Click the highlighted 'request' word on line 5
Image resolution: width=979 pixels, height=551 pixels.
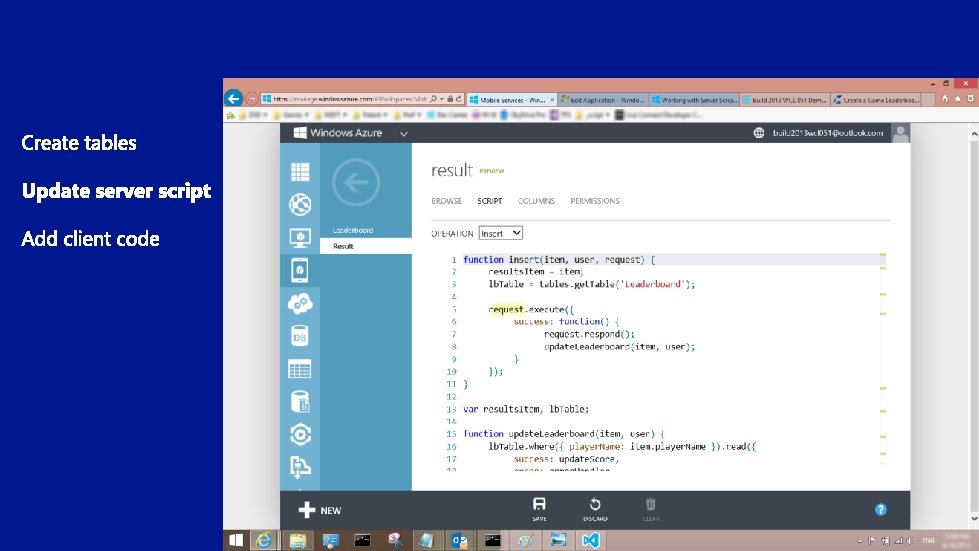click(506, 310)
